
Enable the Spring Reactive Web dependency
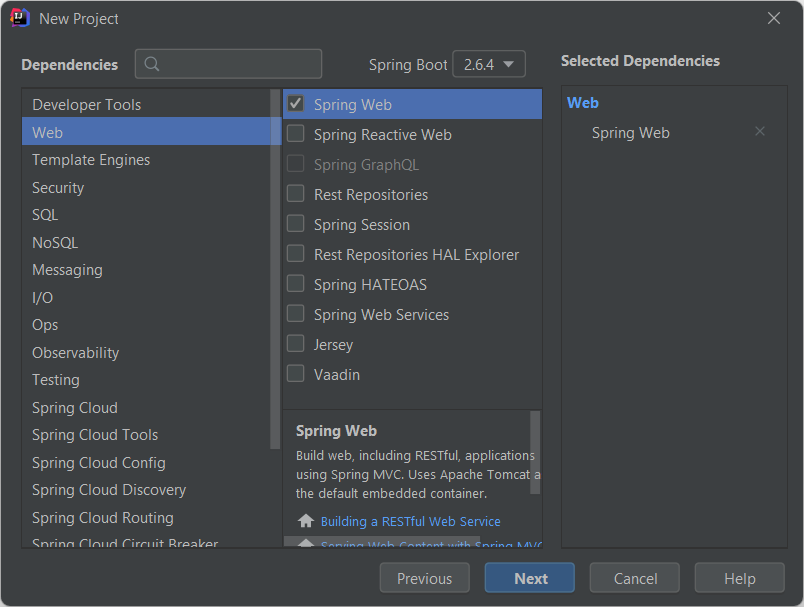coord(295,134)
